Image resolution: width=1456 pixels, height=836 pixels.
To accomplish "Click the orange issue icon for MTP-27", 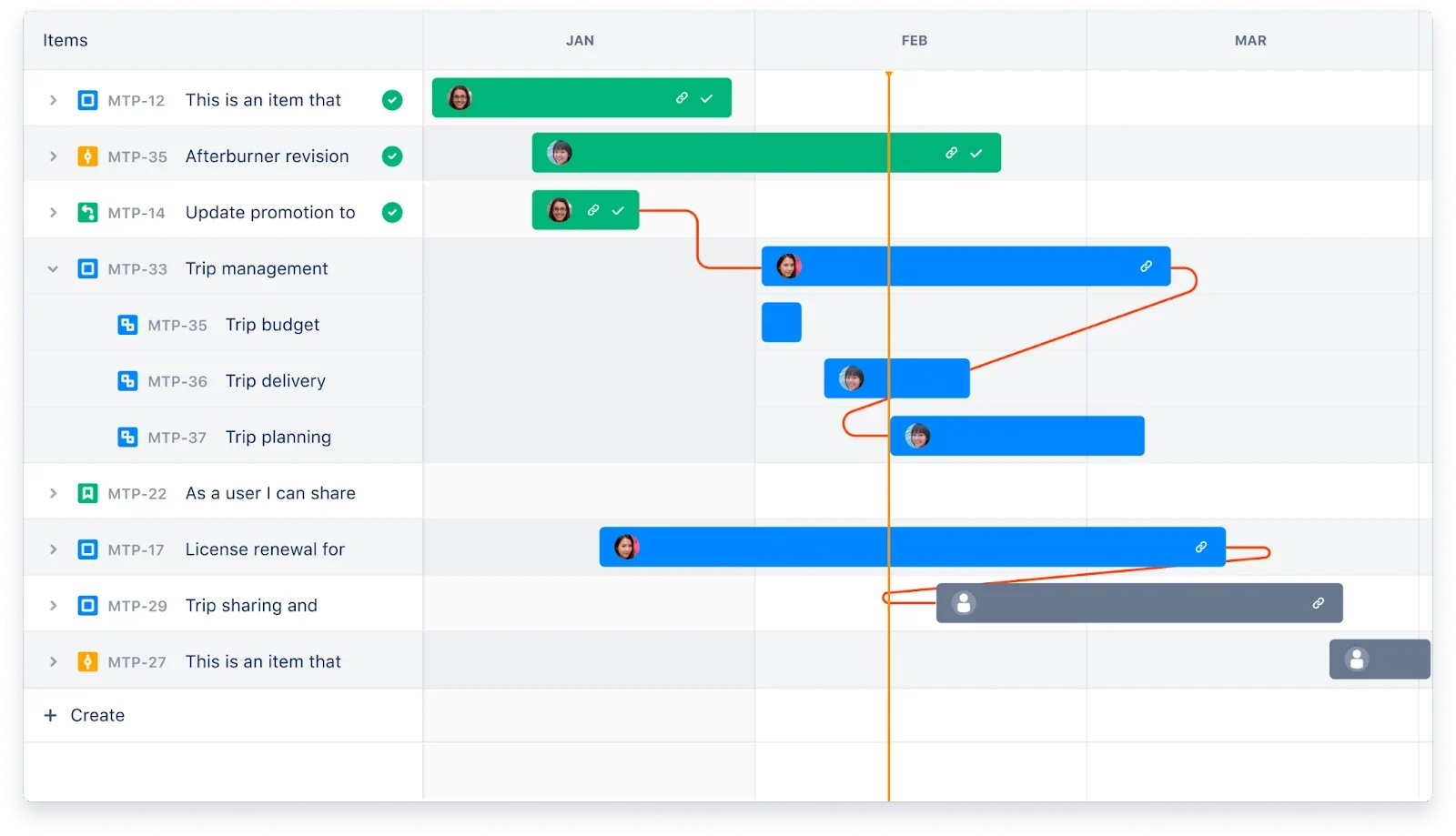I will tap(87, 662).
